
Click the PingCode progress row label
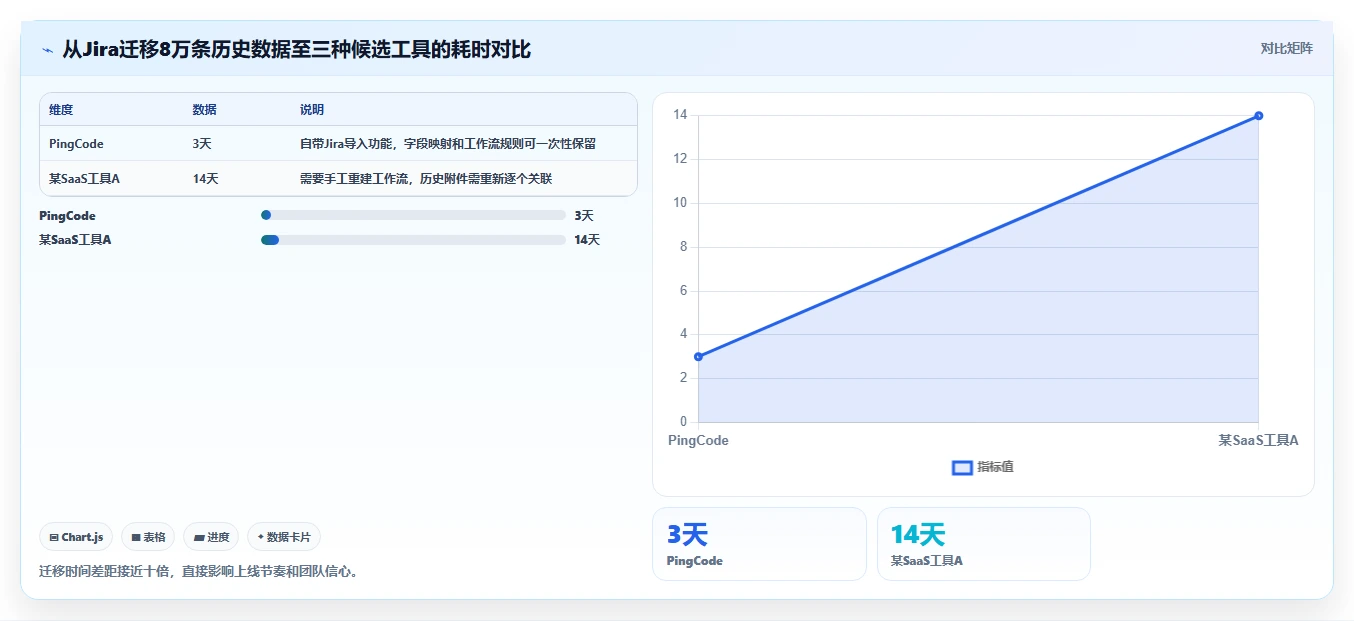click(x=68, y=215)
